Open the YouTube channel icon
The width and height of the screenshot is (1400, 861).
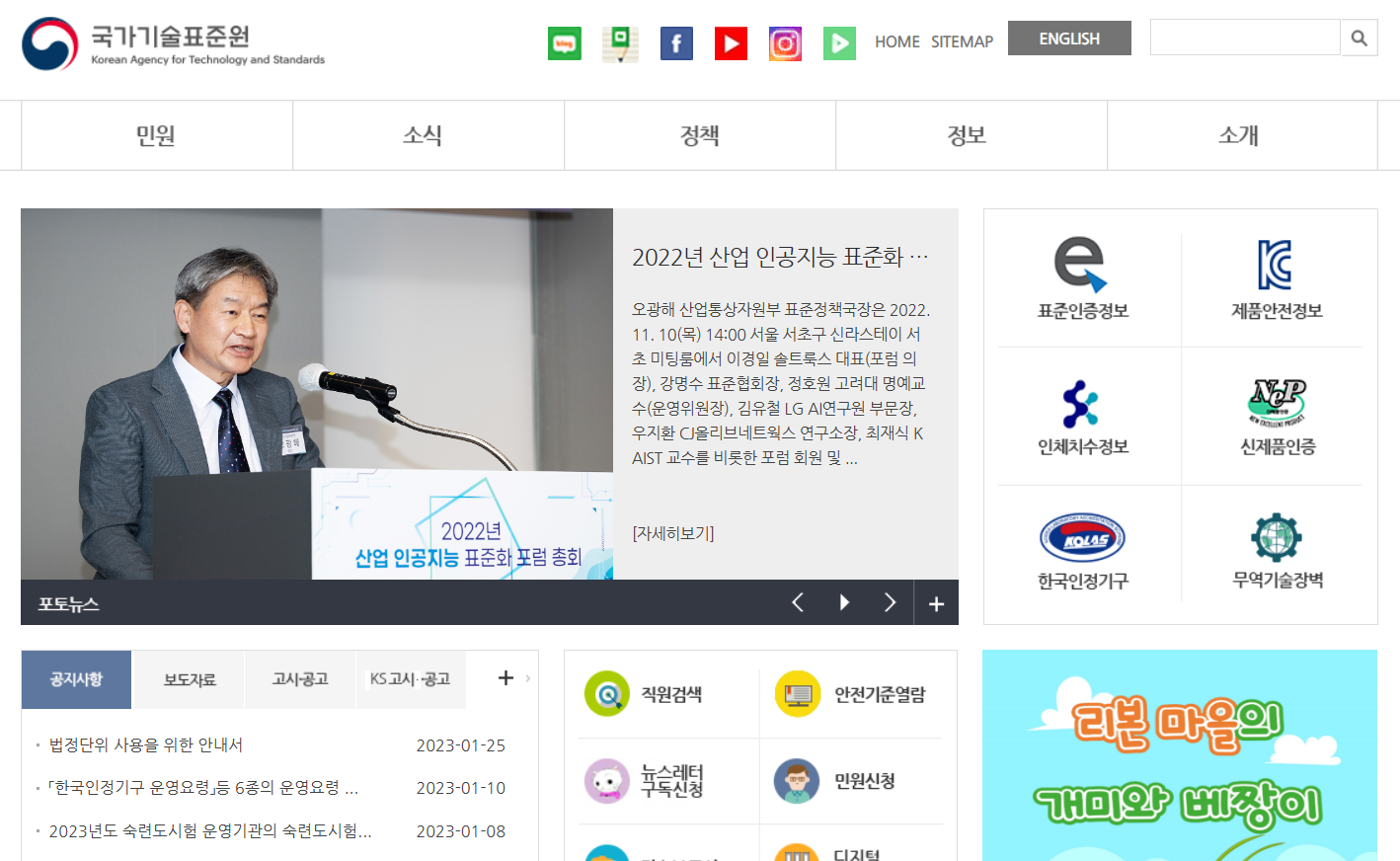point(731,42)
